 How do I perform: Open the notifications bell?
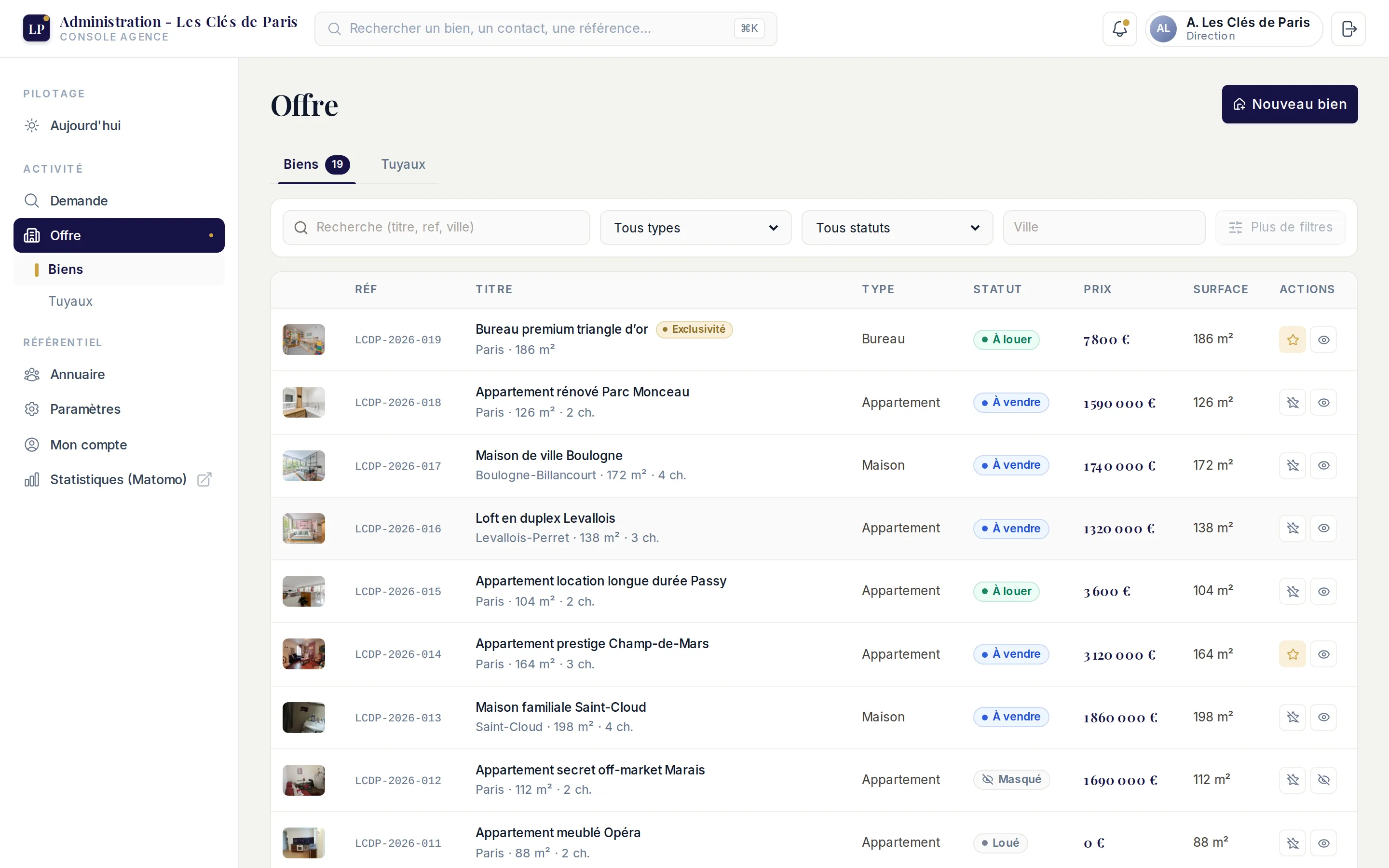click(x=1119, y=29)
